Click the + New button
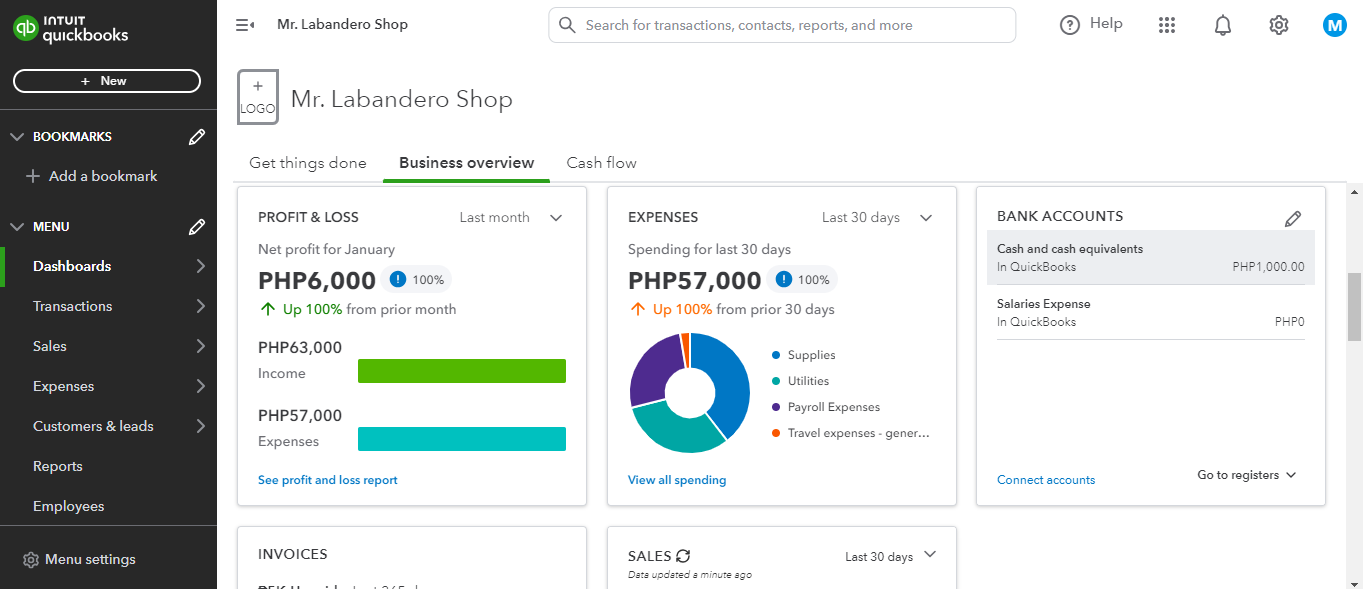1363x589 pixels. [107, 81]
